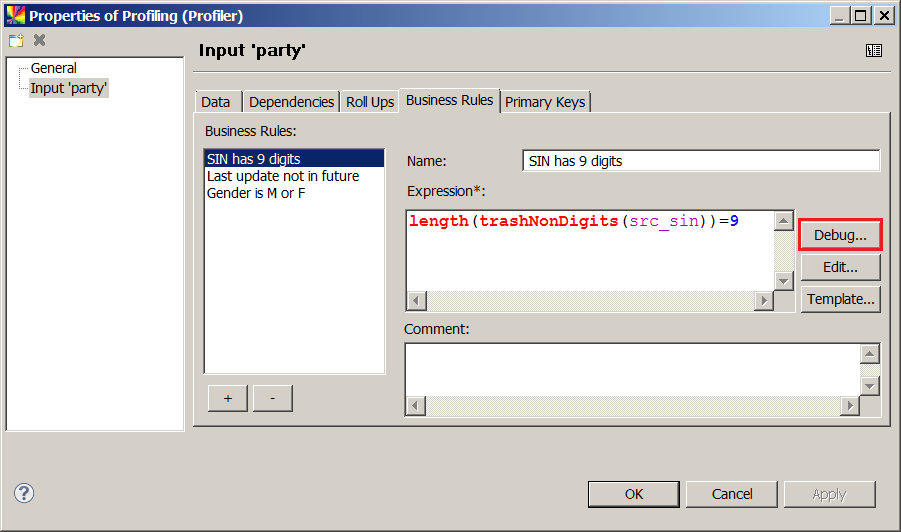
Task: Select Input 'party' tree node
Action: (x=68, y=88)
